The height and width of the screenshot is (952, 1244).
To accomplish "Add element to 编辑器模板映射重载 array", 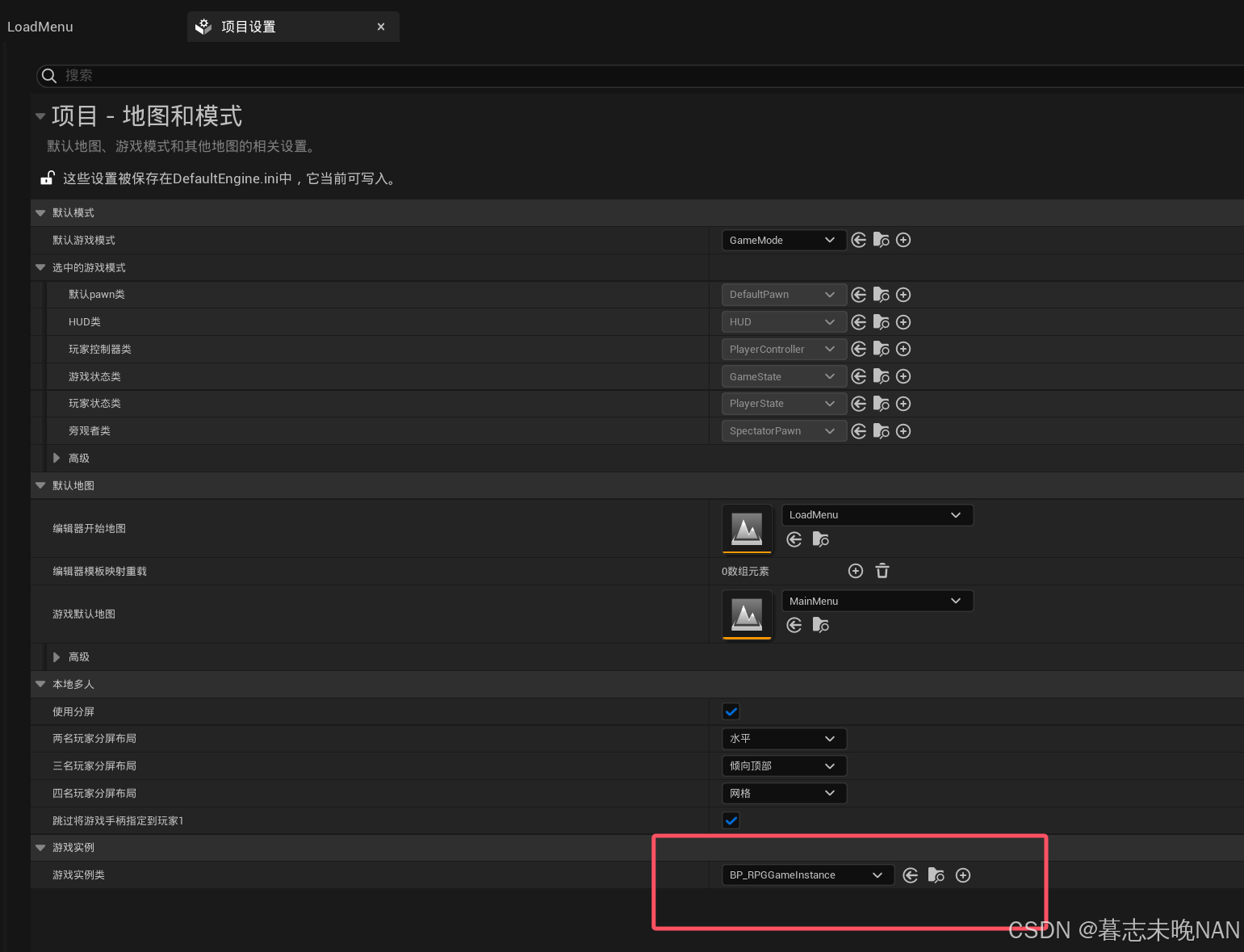I will (x=856, y=571).
